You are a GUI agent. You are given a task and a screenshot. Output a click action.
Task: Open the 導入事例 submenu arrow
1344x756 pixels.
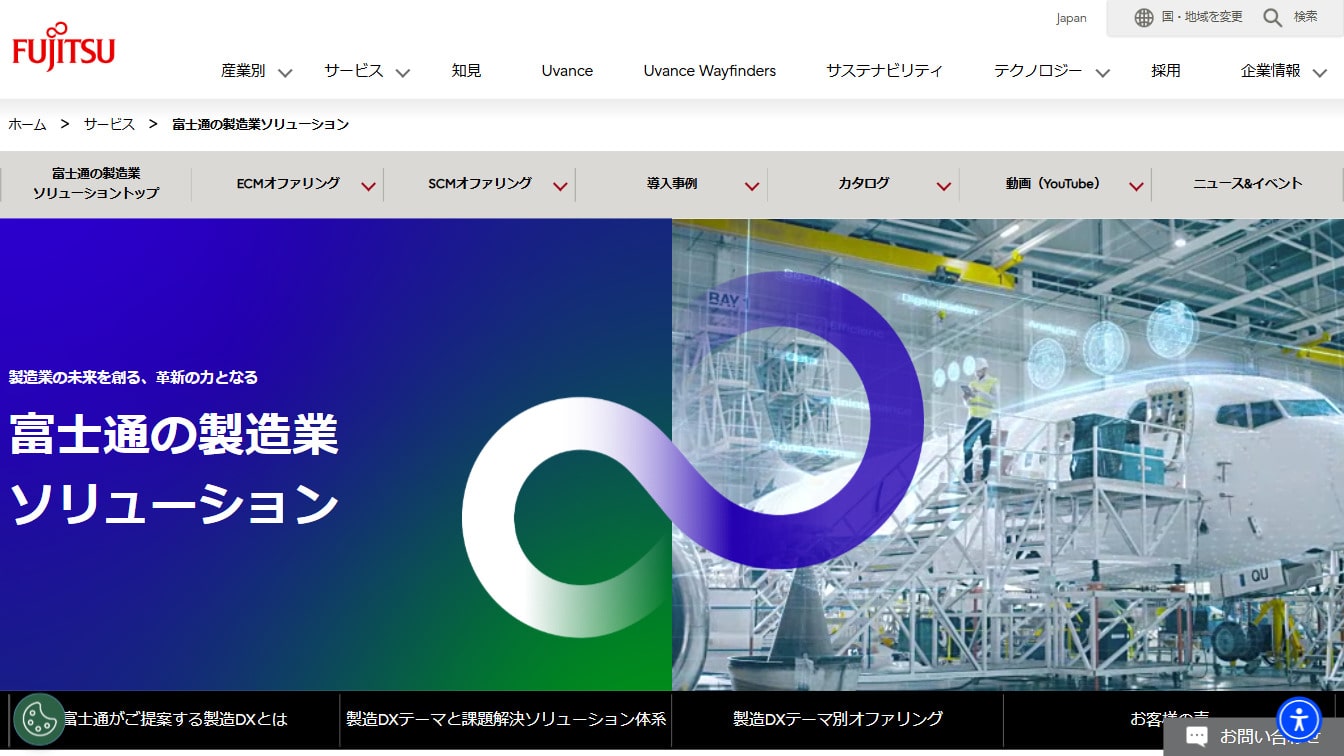(752, 186)
